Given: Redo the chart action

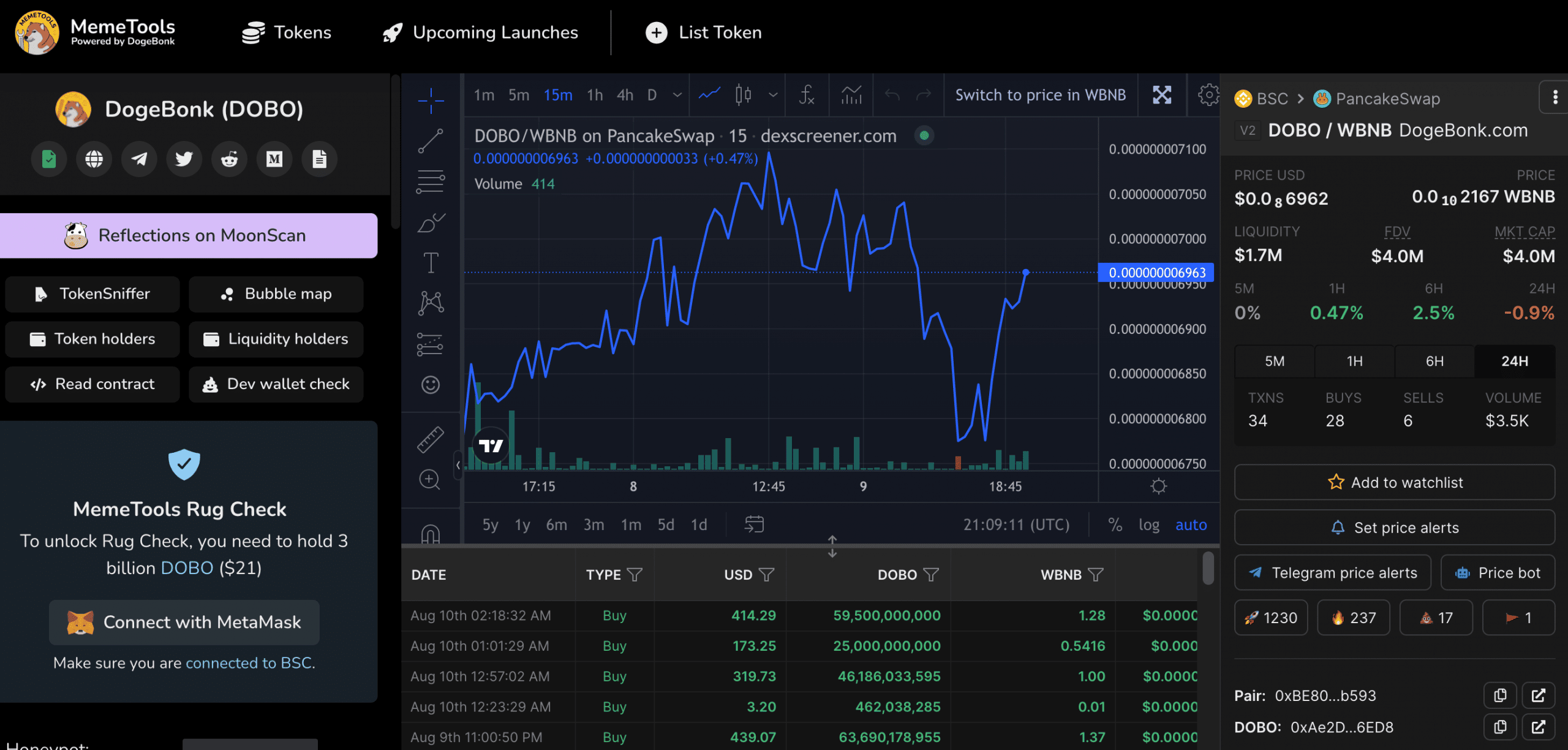Looking at the screenshot, I should tap(923, 95).
